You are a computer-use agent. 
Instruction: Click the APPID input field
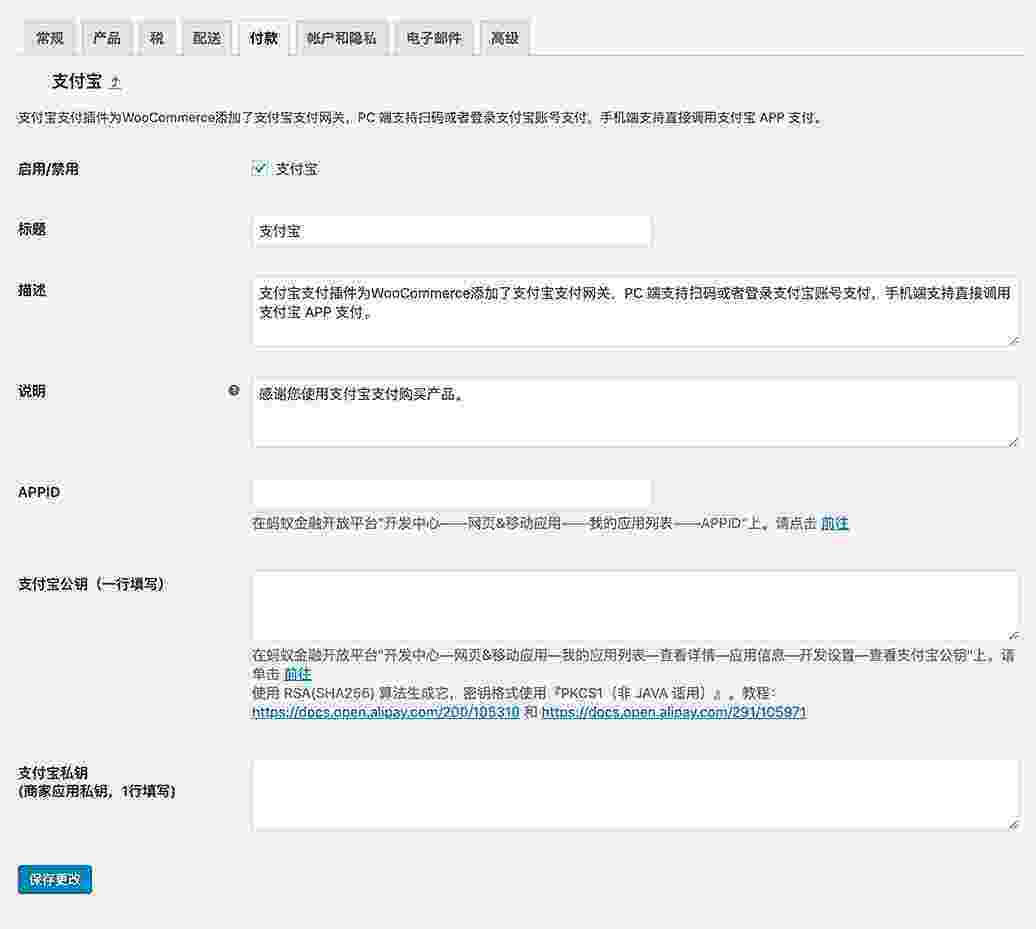point(452,493)
